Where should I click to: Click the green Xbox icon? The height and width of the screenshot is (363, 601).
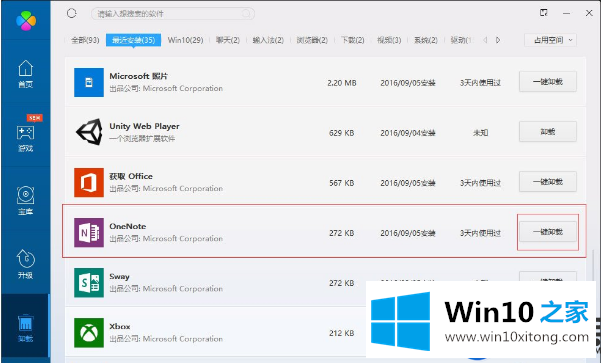(x=89, y=333)
